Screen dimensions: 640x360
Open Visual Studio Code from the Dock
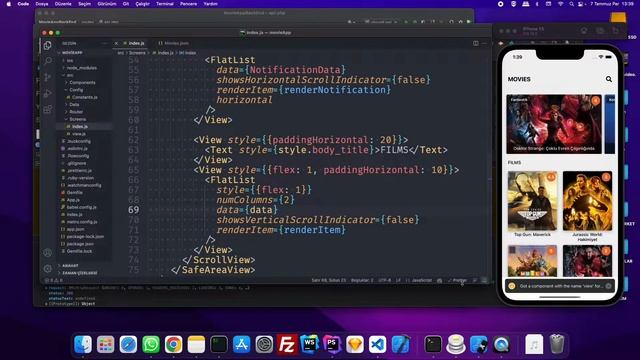coord(378,344)
